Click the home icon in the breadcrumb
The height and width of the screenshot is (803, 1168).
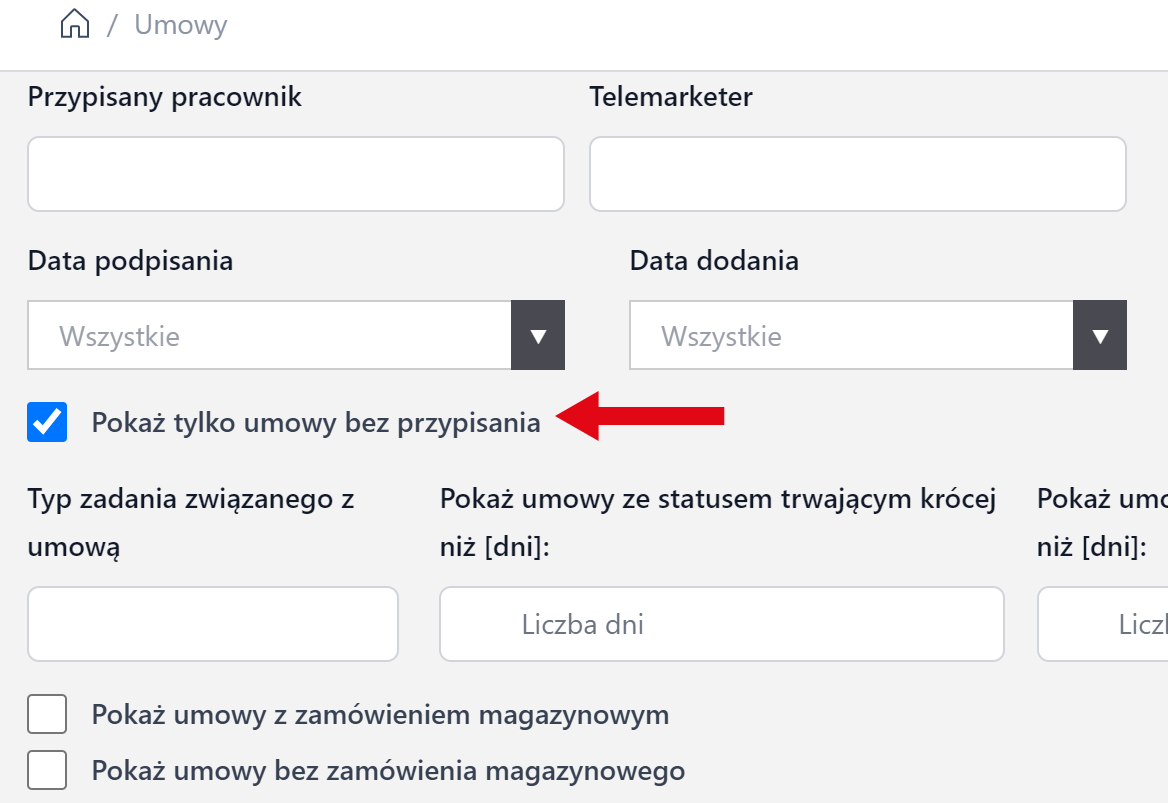(x=75, y=24)
